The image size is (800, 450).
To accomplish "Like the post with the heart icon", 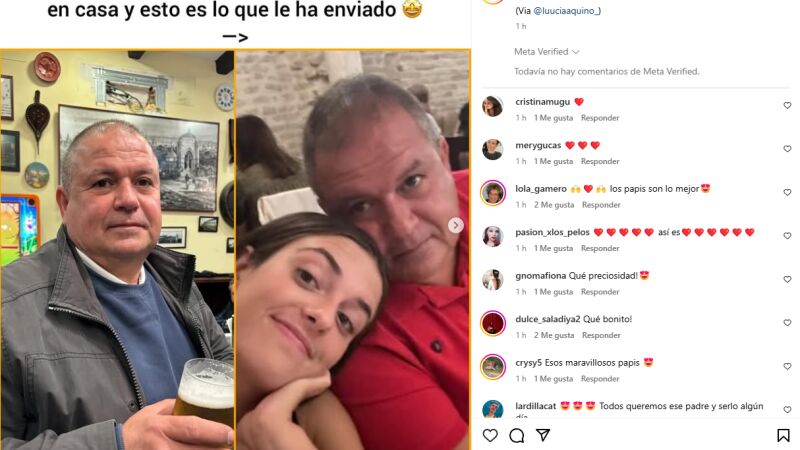I will pyautogui.click(x=490, y=435).
